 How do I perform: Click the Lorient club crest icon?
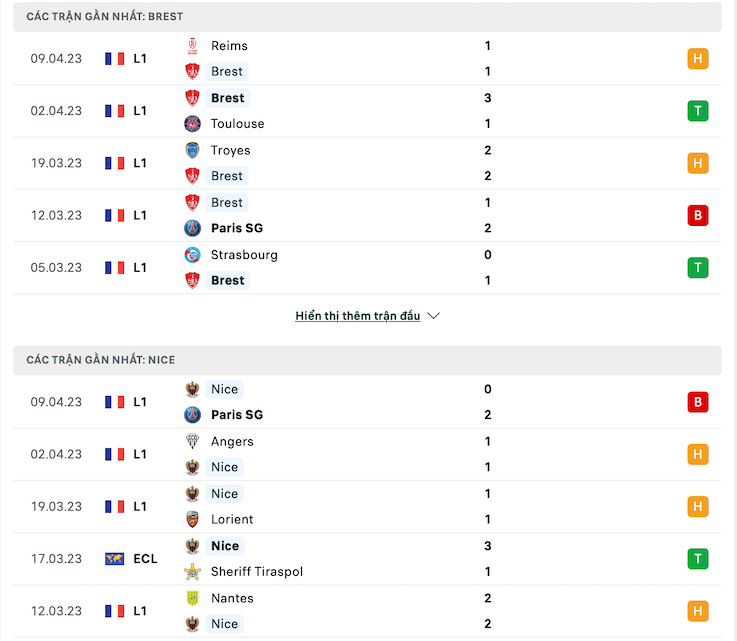point(192,519)
